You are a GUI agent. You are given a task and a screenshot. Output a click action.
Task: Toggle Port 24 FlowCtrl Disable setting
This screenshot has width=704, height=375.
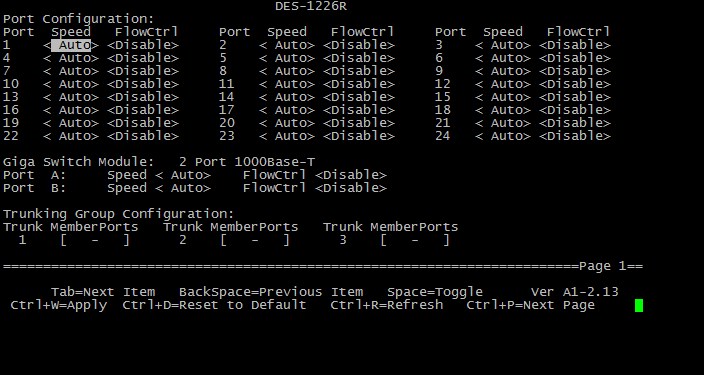click(575, 136)
